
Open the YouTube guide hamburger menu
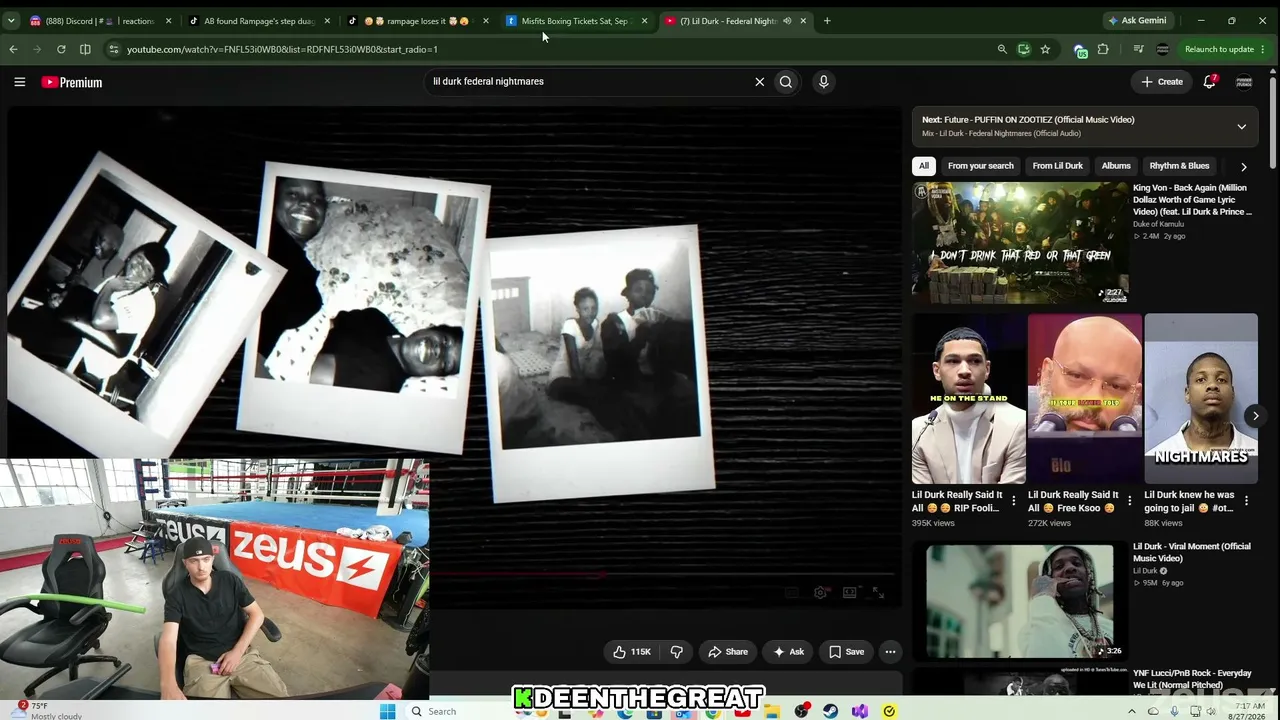[x=19, y=82]
